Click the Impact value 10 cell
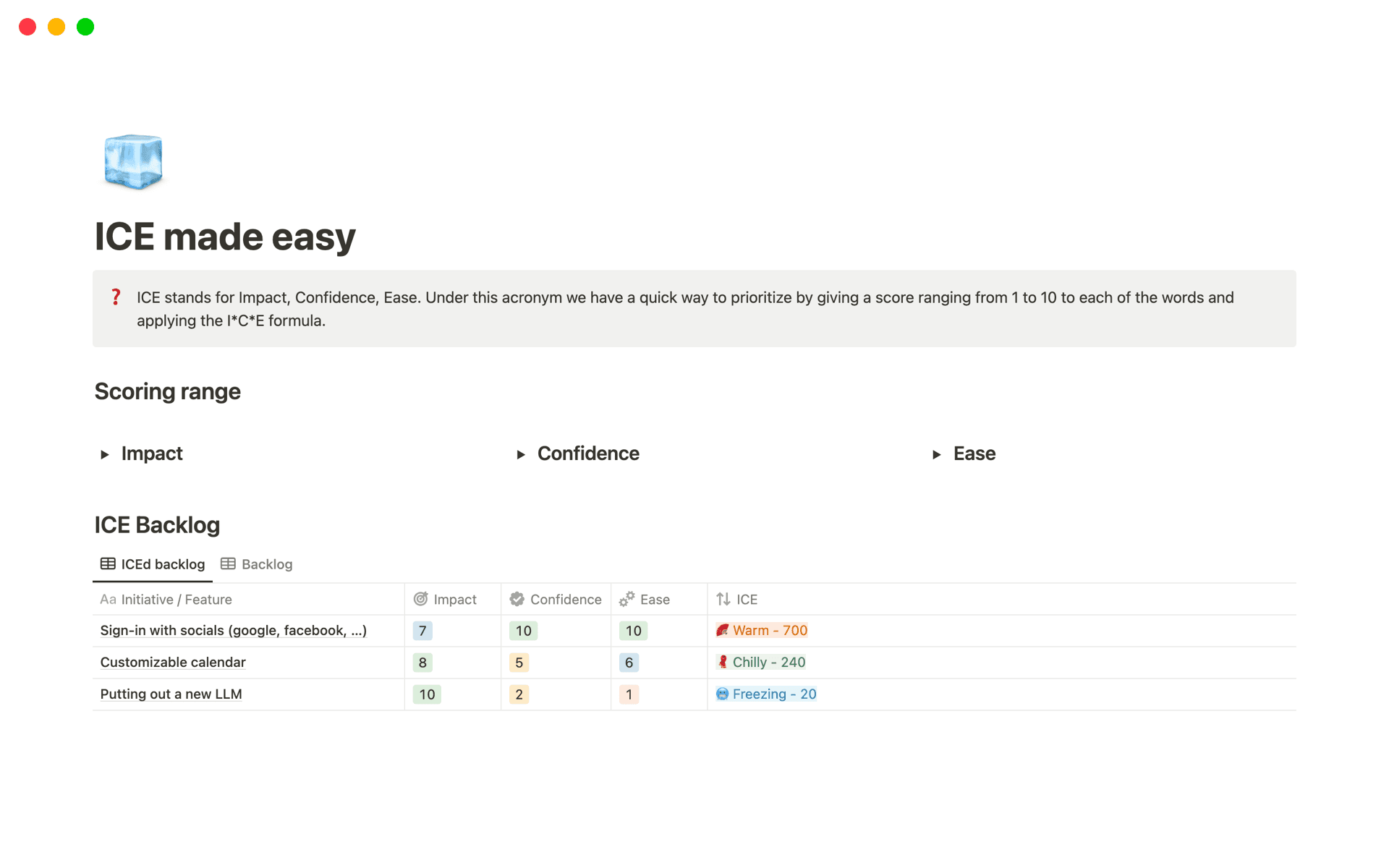This screenshot has width=1389, height=868. point(427,694)
